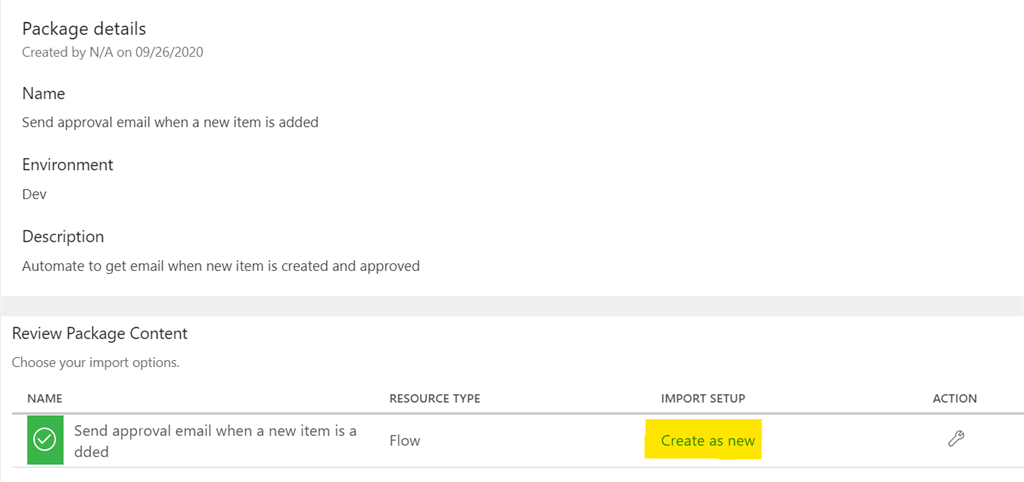Click the description text about automating email
The width and height of the screenshot is (1024, 482).
(221, 266)
